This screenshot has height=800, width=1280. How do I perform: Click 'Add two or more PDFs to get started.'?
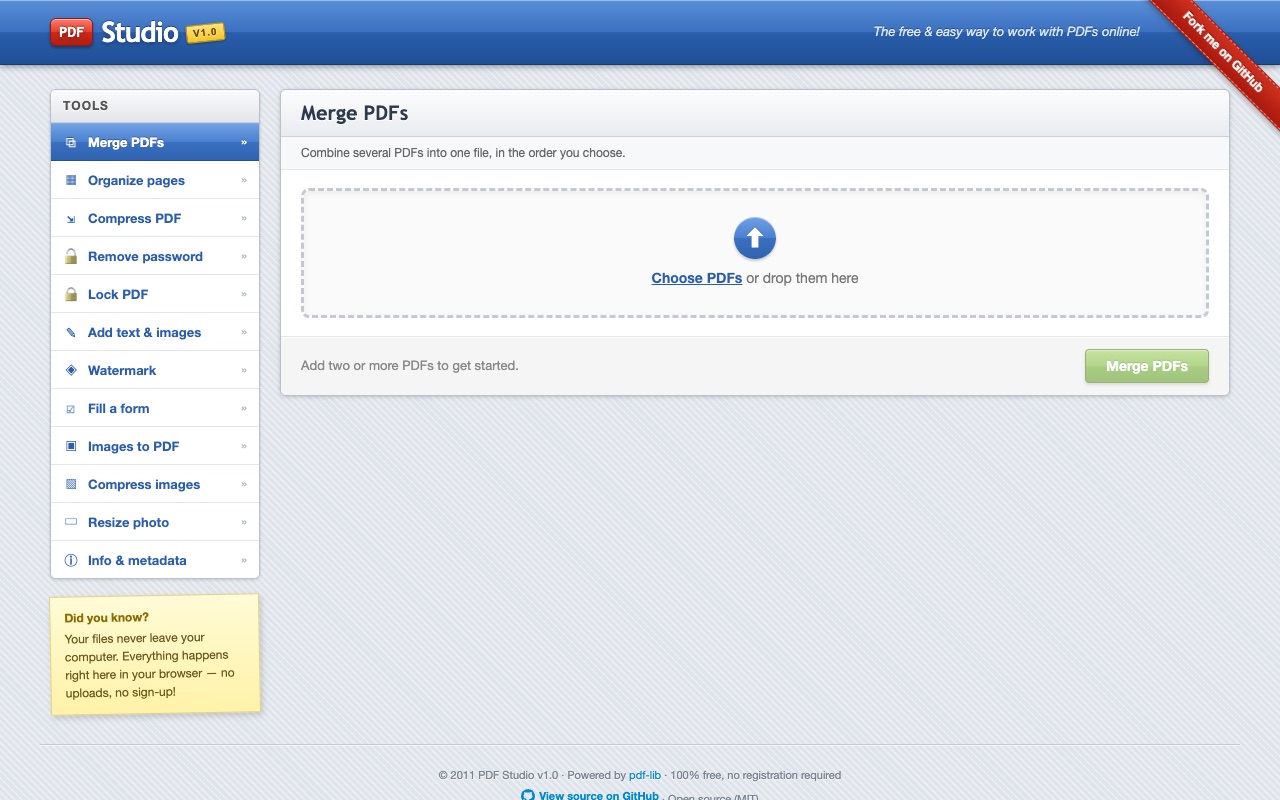click(410, 366)
